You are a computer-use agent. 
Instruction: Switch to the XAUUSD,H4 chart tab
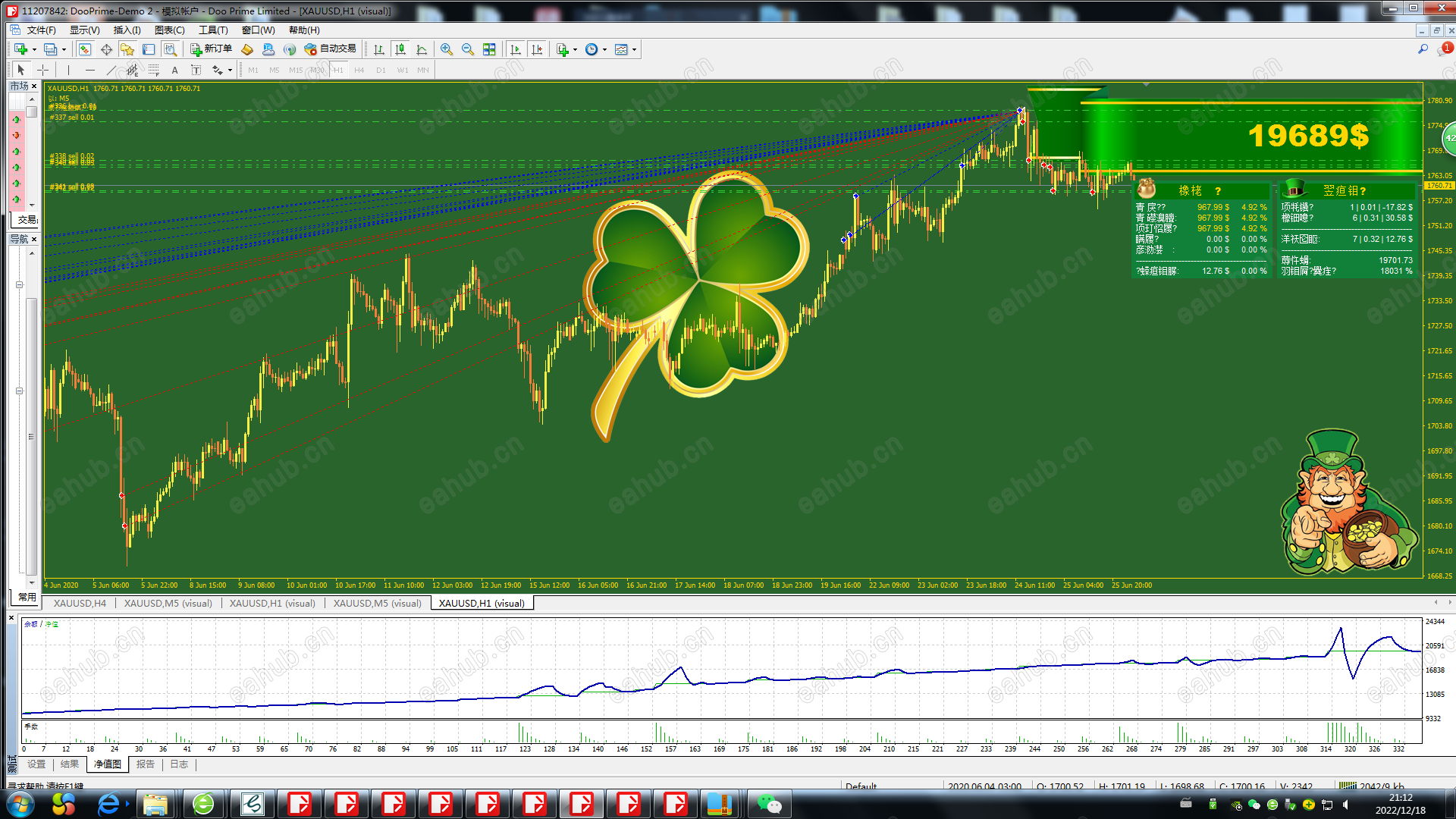click(x=80, y=604)
